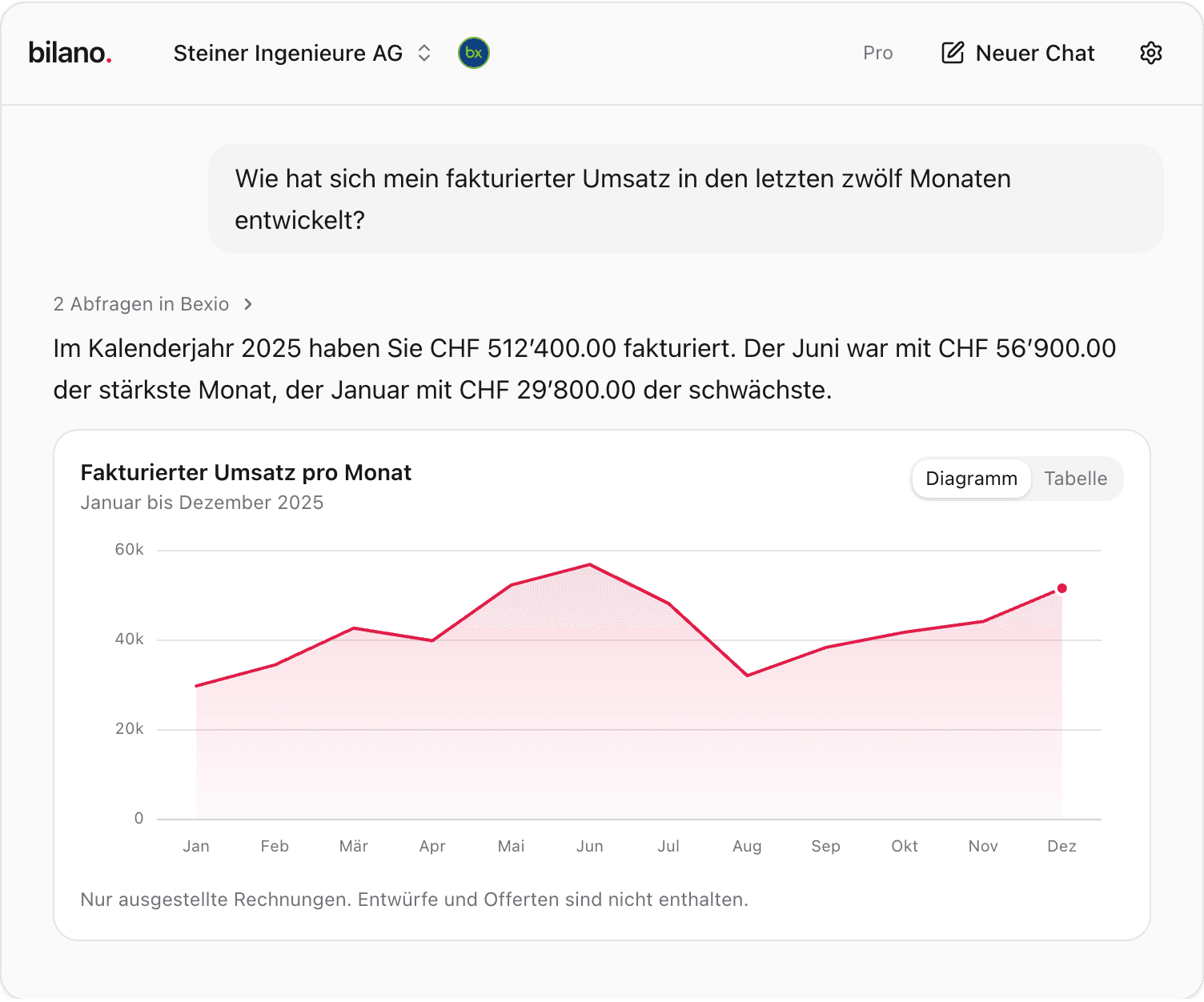1204x1002 pixels.
Task: Click the Mai label on the x-axis
Action: (512, 846)
